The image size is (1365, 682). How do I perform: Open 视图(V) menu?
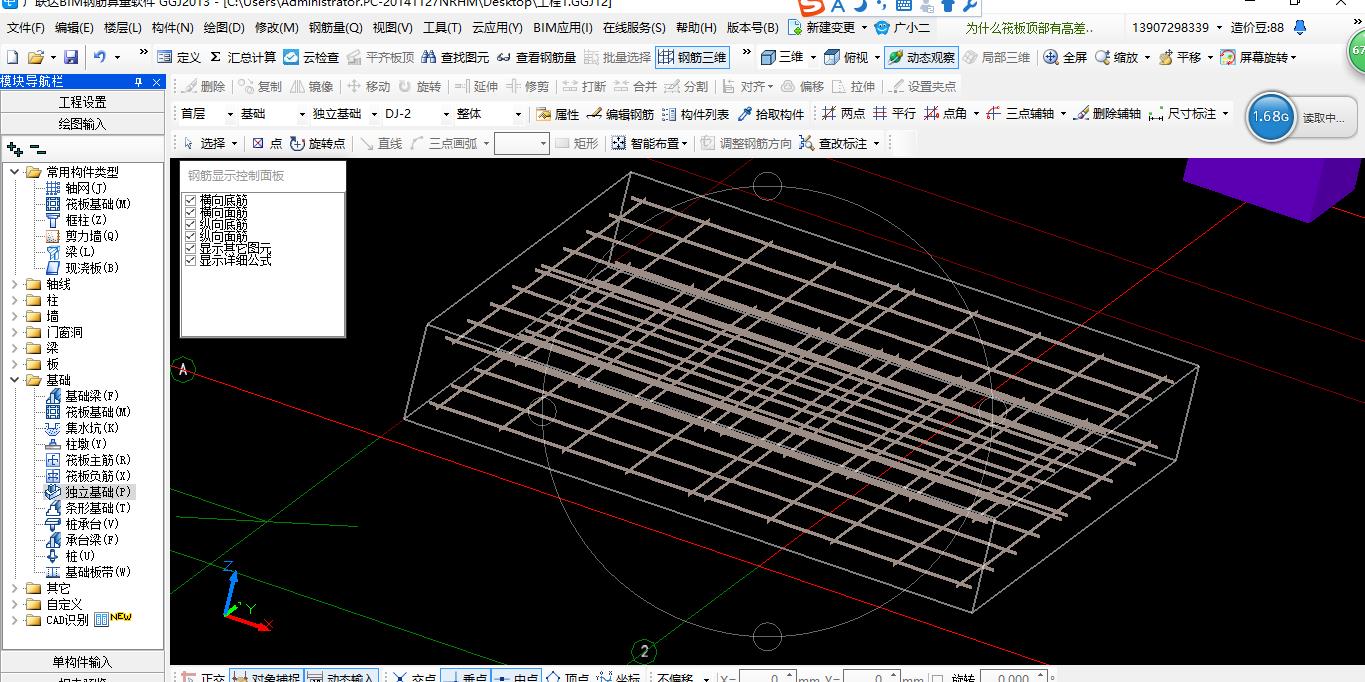click(x=392, y=28)
